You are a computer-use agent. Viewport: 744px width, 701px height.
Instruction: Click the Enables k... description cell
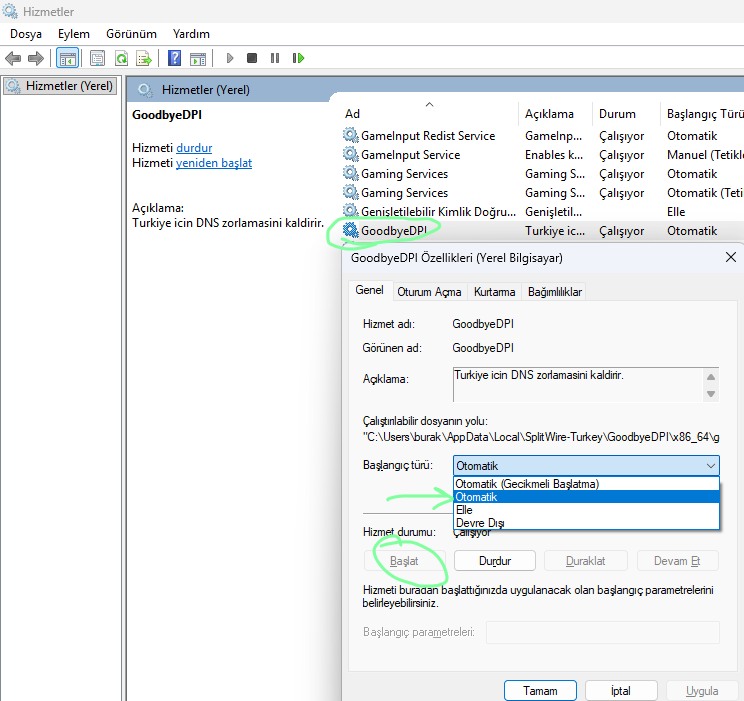(x=554, y=155)
